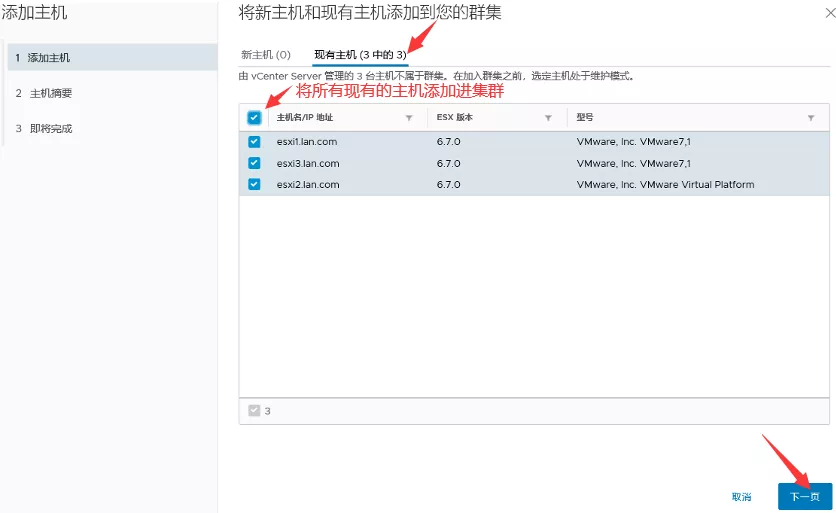Screen dimensions: 836x513
Task: Switch to the 新主机 (0) tab
Action: pos(266,54)
